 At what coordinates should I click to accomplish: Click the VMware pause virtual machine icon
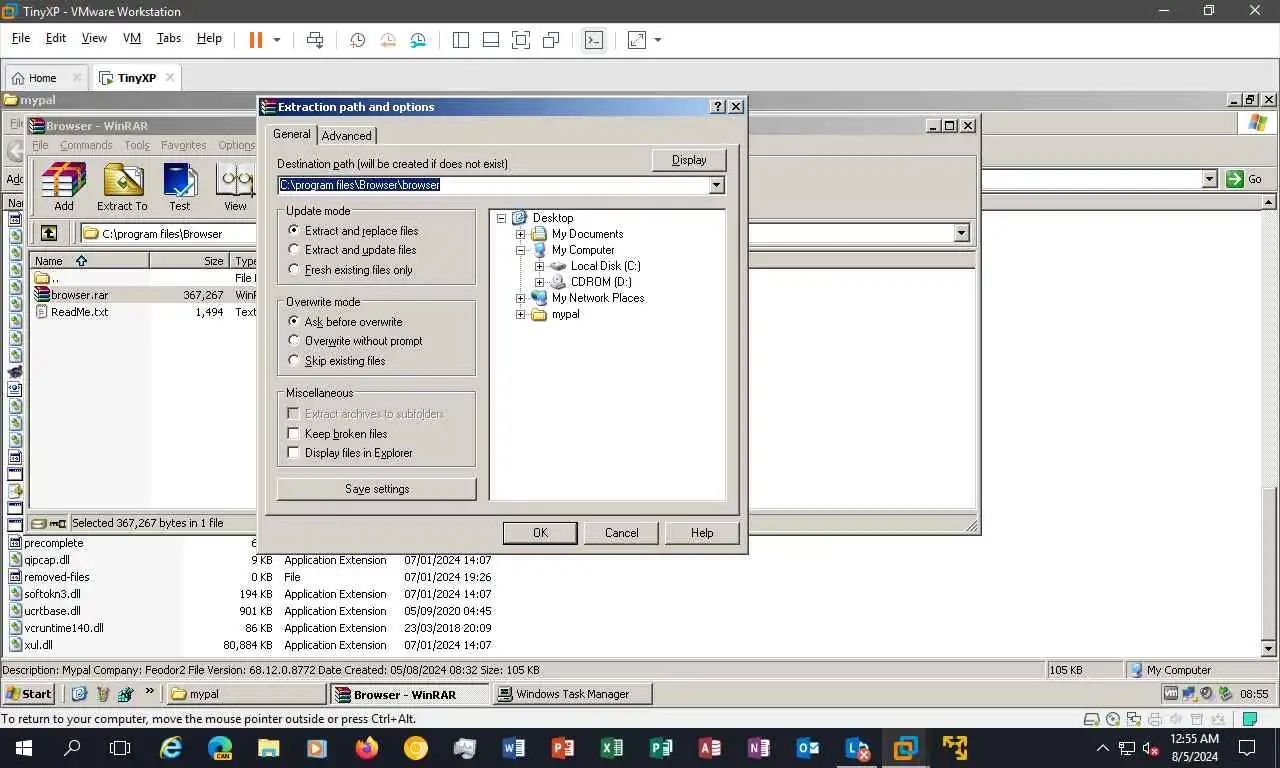point(255,40)
